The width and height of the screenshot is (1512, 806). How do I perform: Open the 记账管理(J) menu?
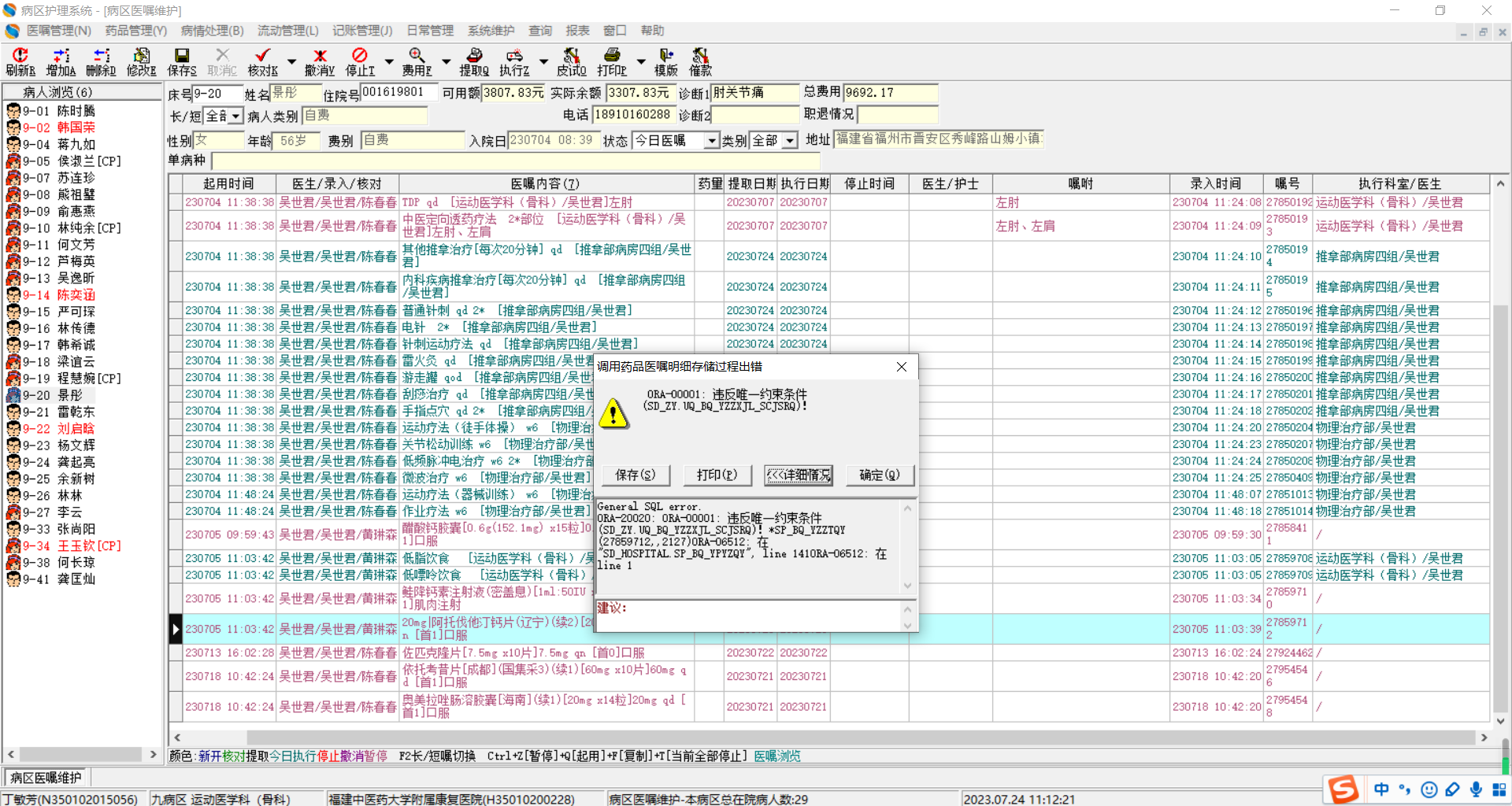coord(362,31)
